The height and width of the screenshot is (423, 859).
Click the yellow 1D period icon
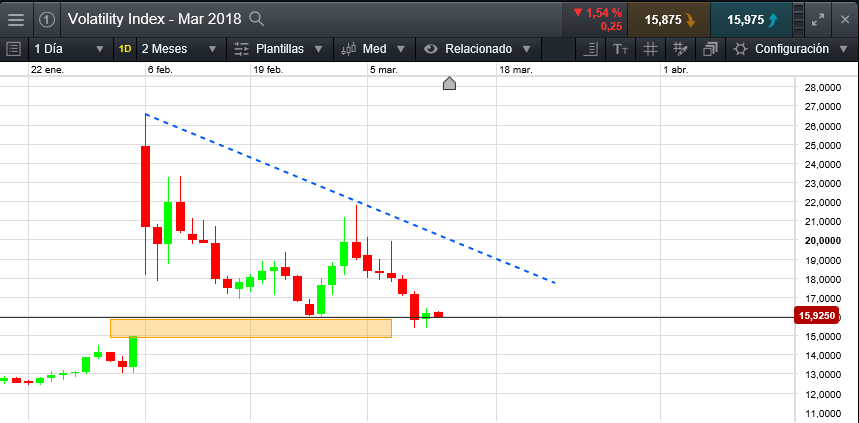(125, 49)
